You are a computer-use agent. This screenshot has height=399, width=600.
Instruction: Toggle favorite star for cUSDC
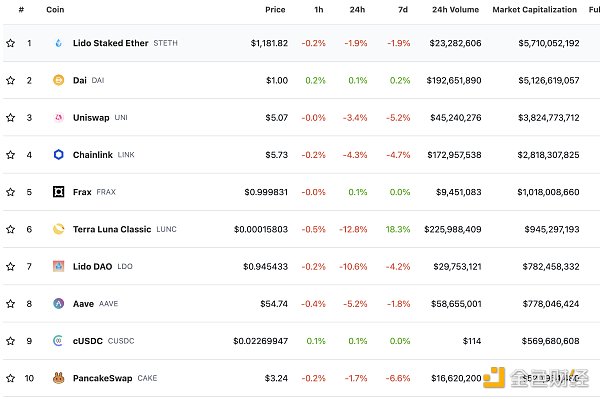coord(11,341)
